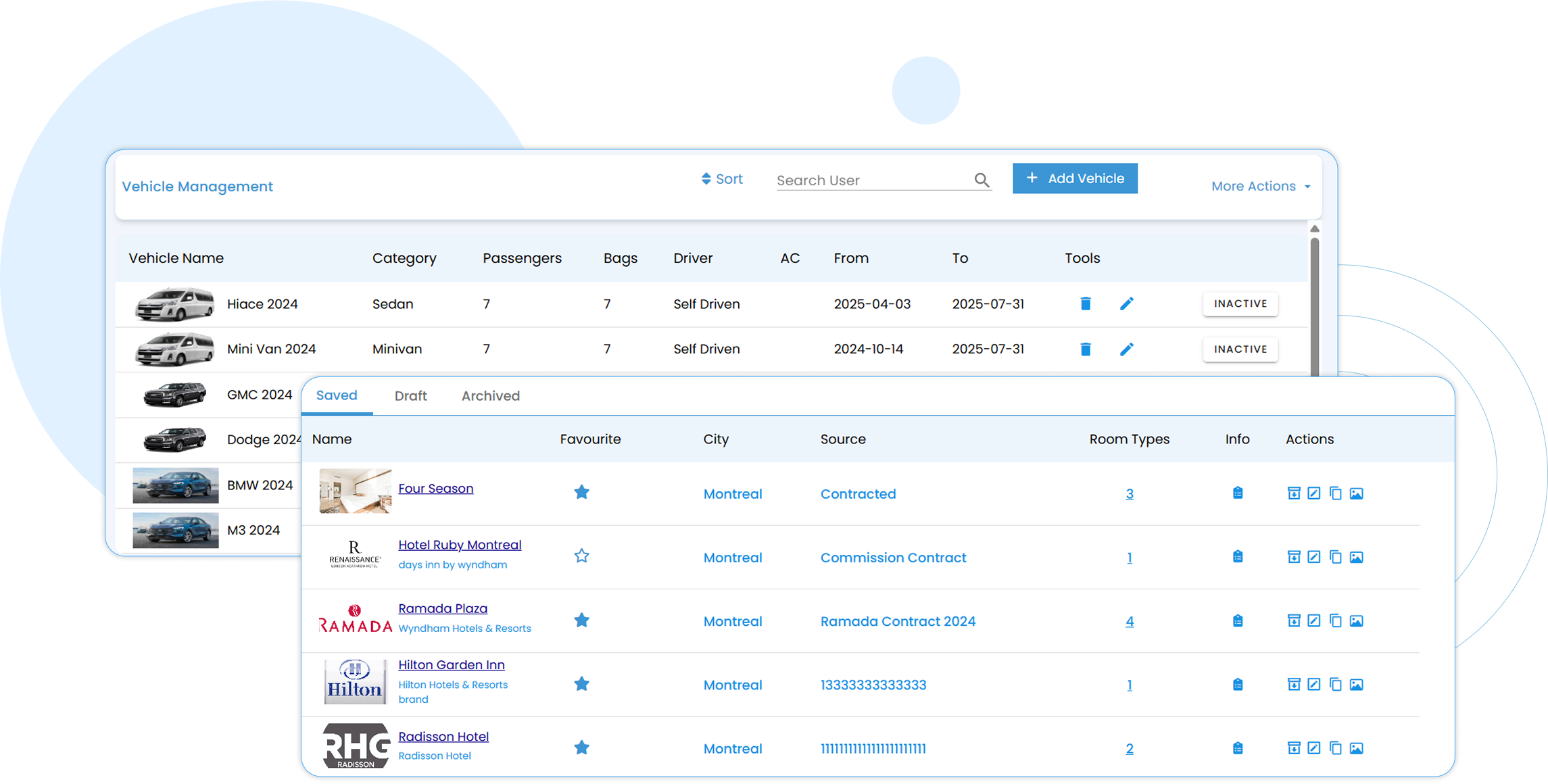This screenshot has width=1548, height=784.
Task: Toggle favourite star for Radisson Hotel
Action: pos(581,747)
